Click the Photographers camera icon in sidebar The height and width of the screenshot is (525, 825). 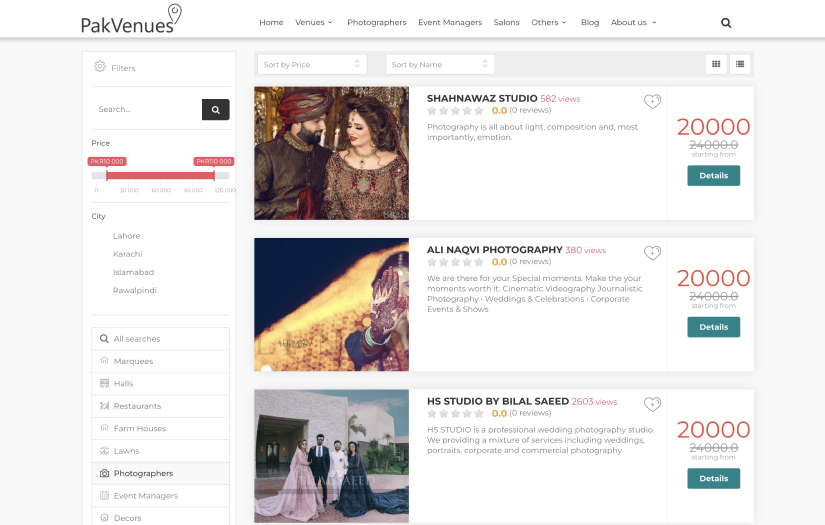[104, 473]
